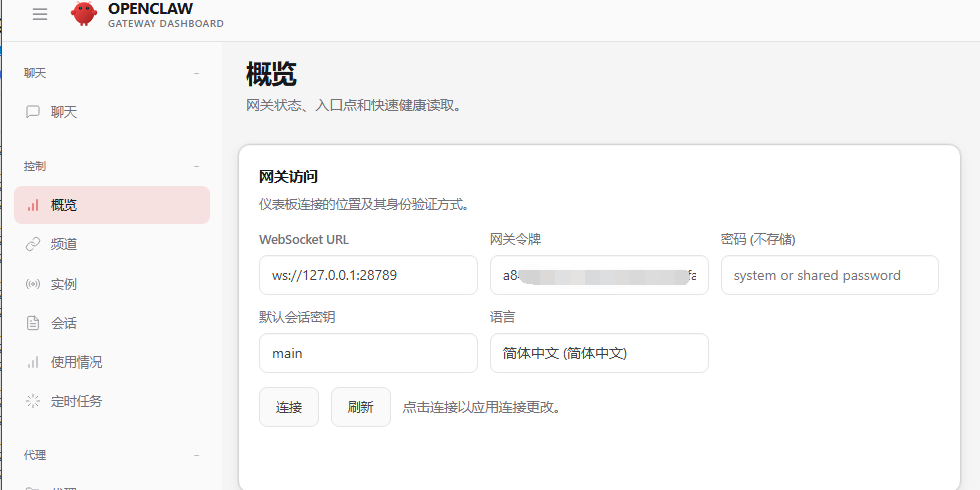Click the 网关令牌 token field
The width and height of the screenshot is (980, 490).
[599, 275]
